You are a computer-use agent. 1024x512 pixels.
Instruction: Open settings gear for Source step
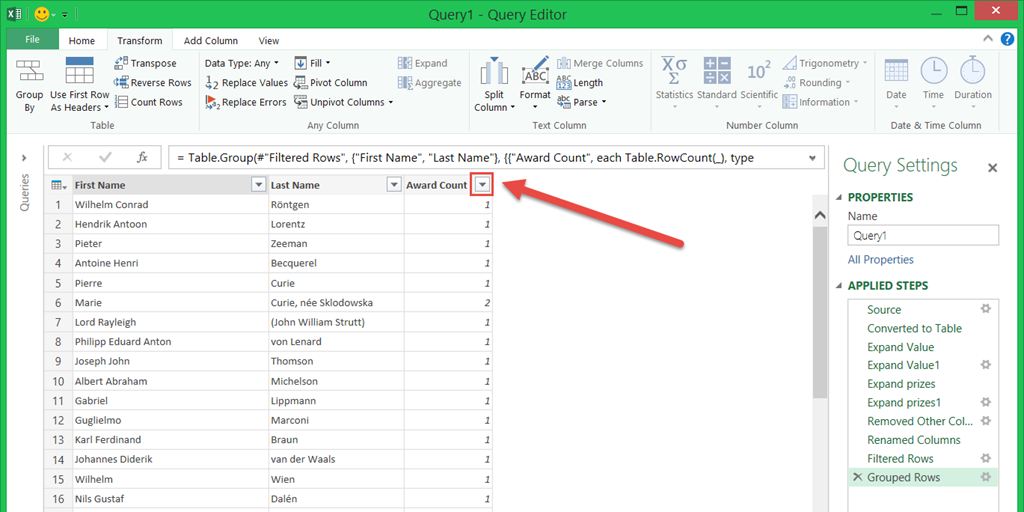tap(985, 309)
